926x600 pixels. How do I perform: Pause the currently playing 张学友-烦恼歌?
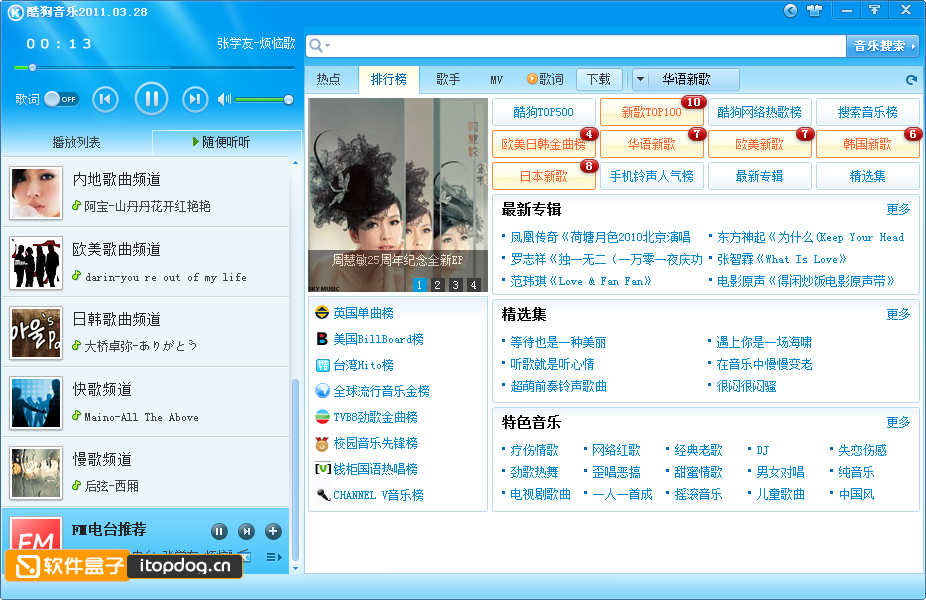coord(151,98)
